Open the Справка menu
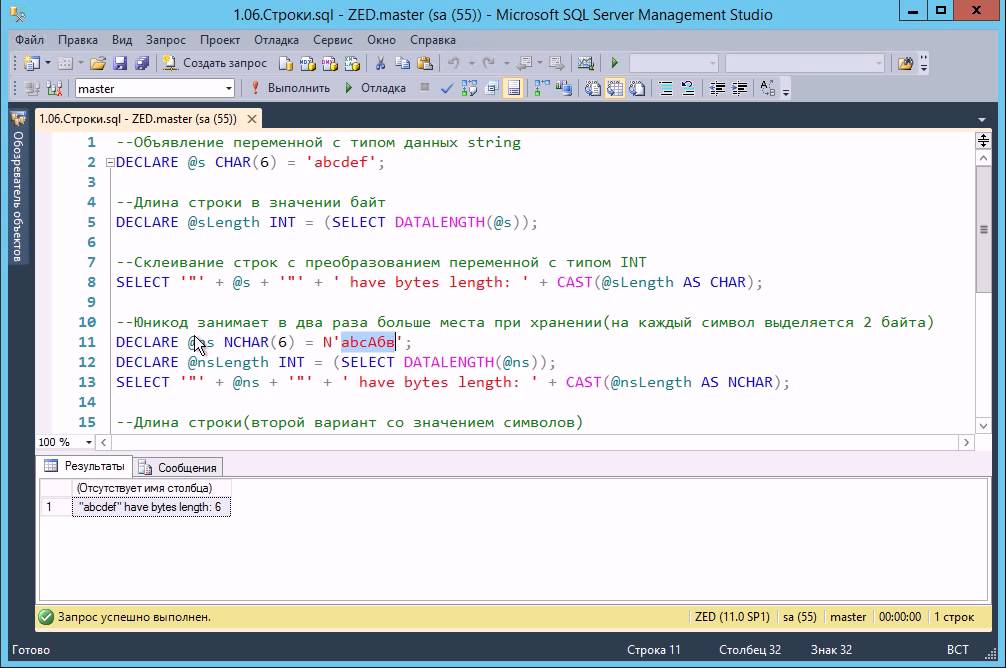1006x668 pixels. pos(432,40)
